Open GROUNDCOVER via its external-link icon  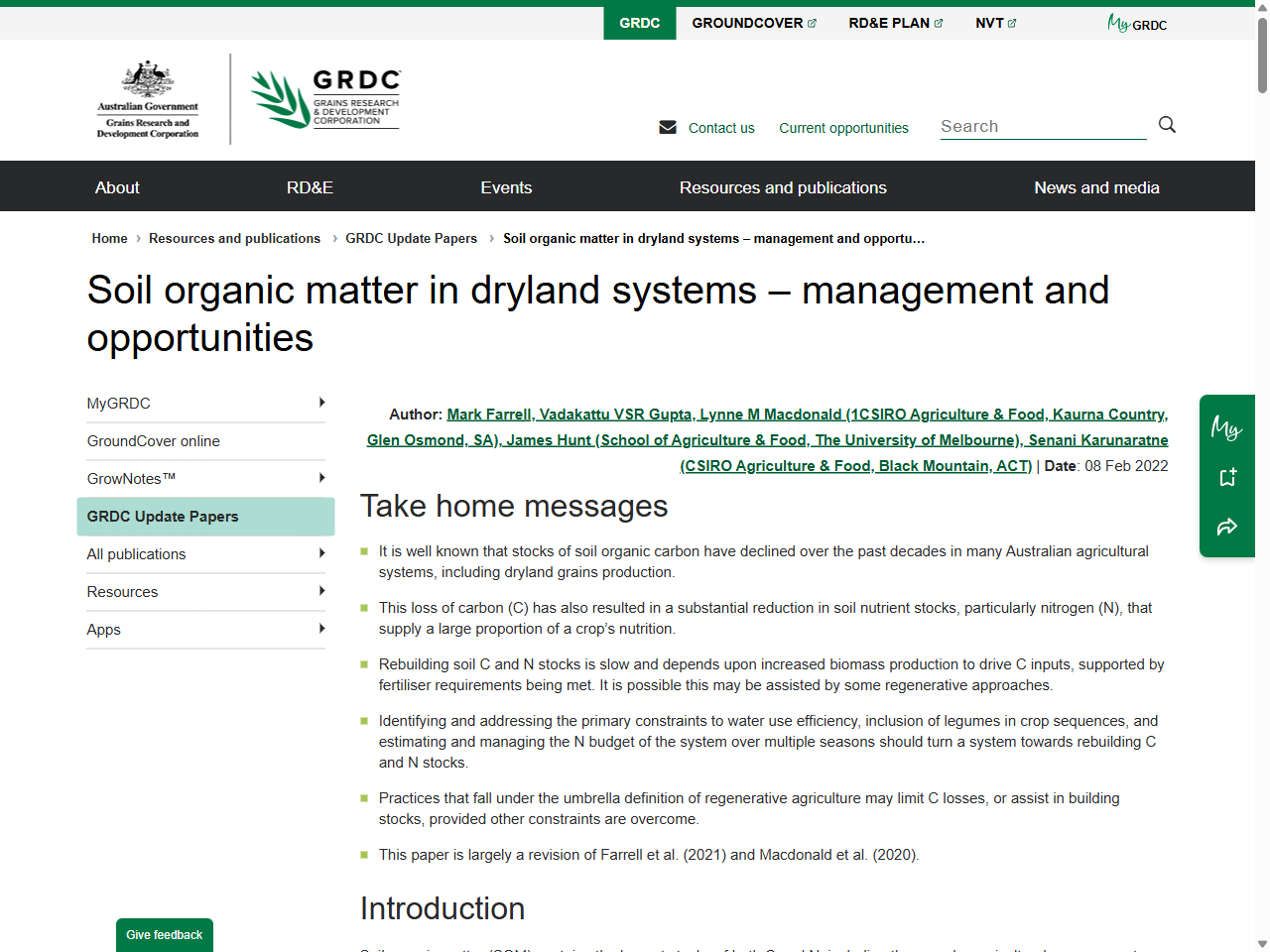(812, 22)
